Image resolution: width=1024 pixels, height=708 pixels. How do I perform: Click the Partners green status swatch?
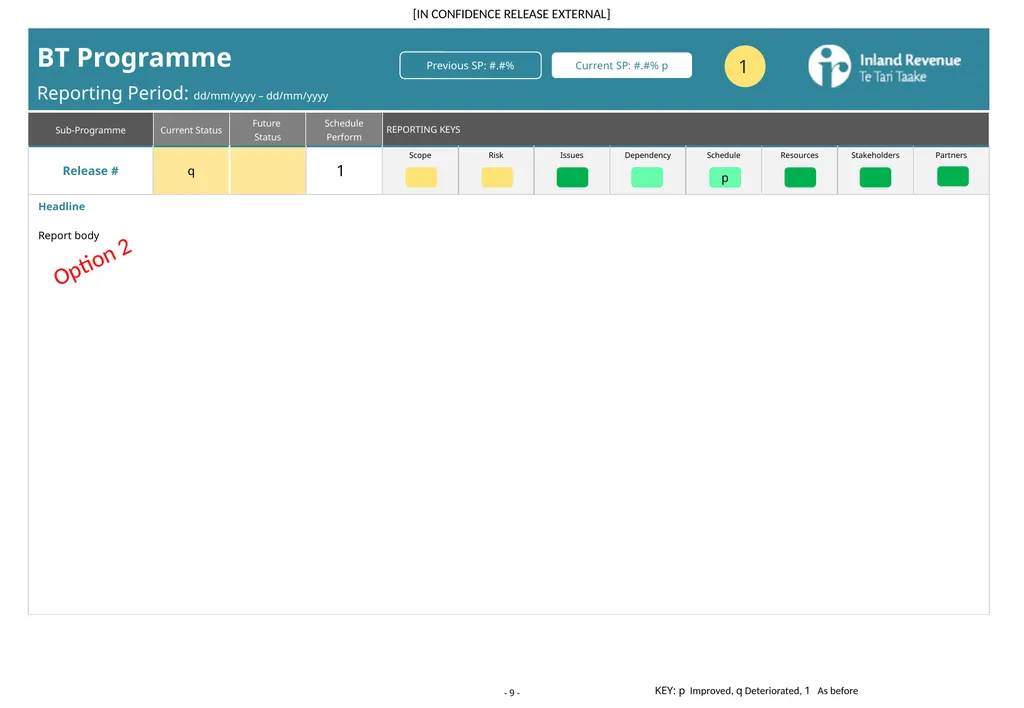tap(953, 176)
